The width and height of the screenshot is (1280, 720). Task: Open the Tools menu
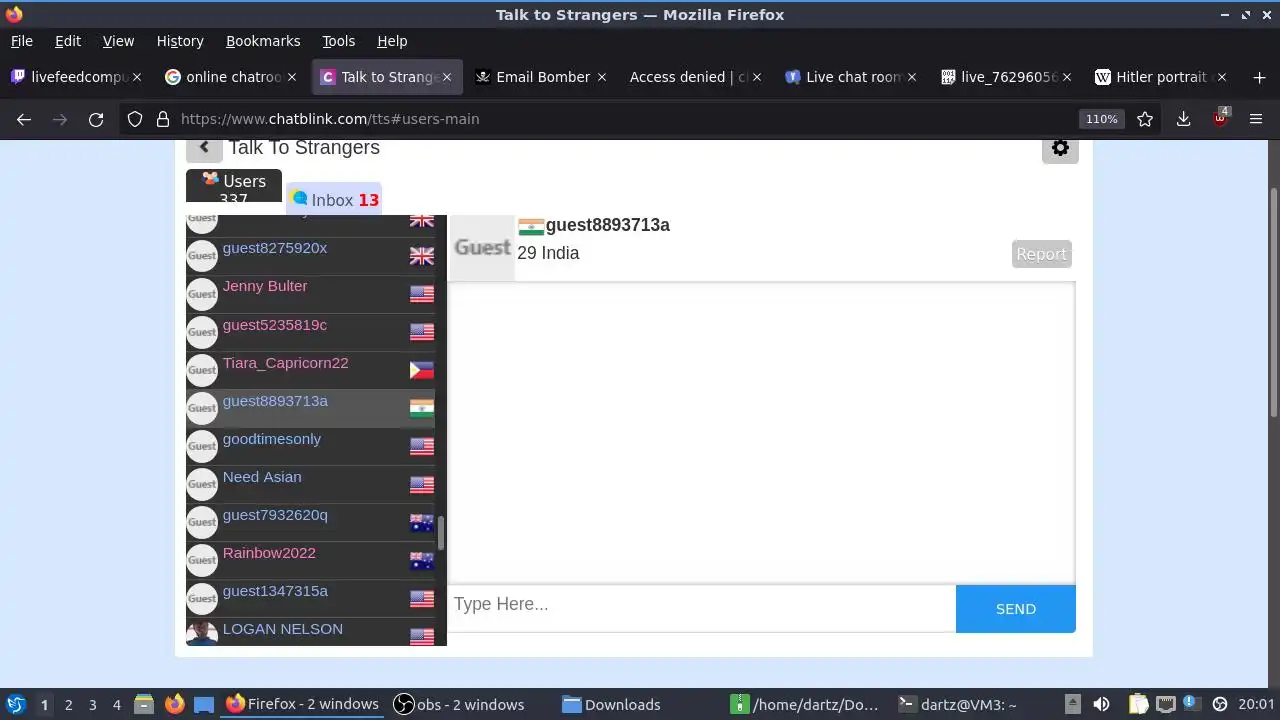click(339, 41)
